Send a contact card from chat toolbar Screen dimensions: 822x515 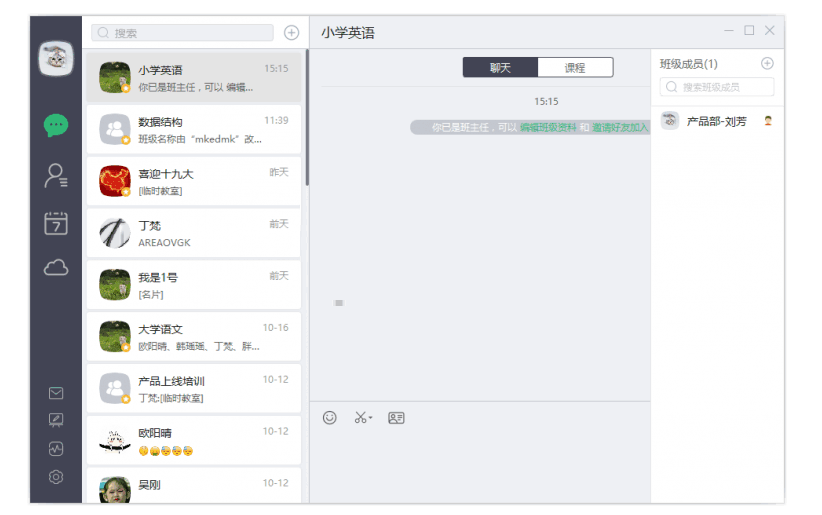(396, 418)
